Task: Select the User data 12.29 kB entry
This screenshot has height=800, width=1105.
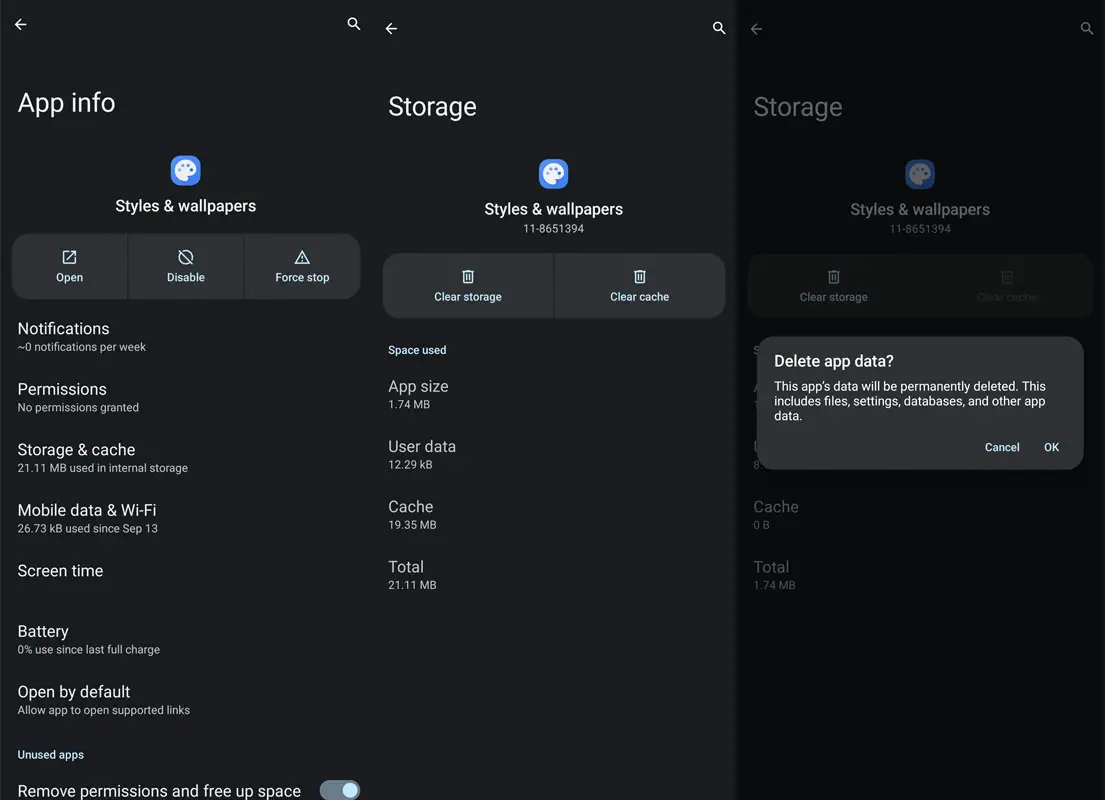Action: point(553,455)
